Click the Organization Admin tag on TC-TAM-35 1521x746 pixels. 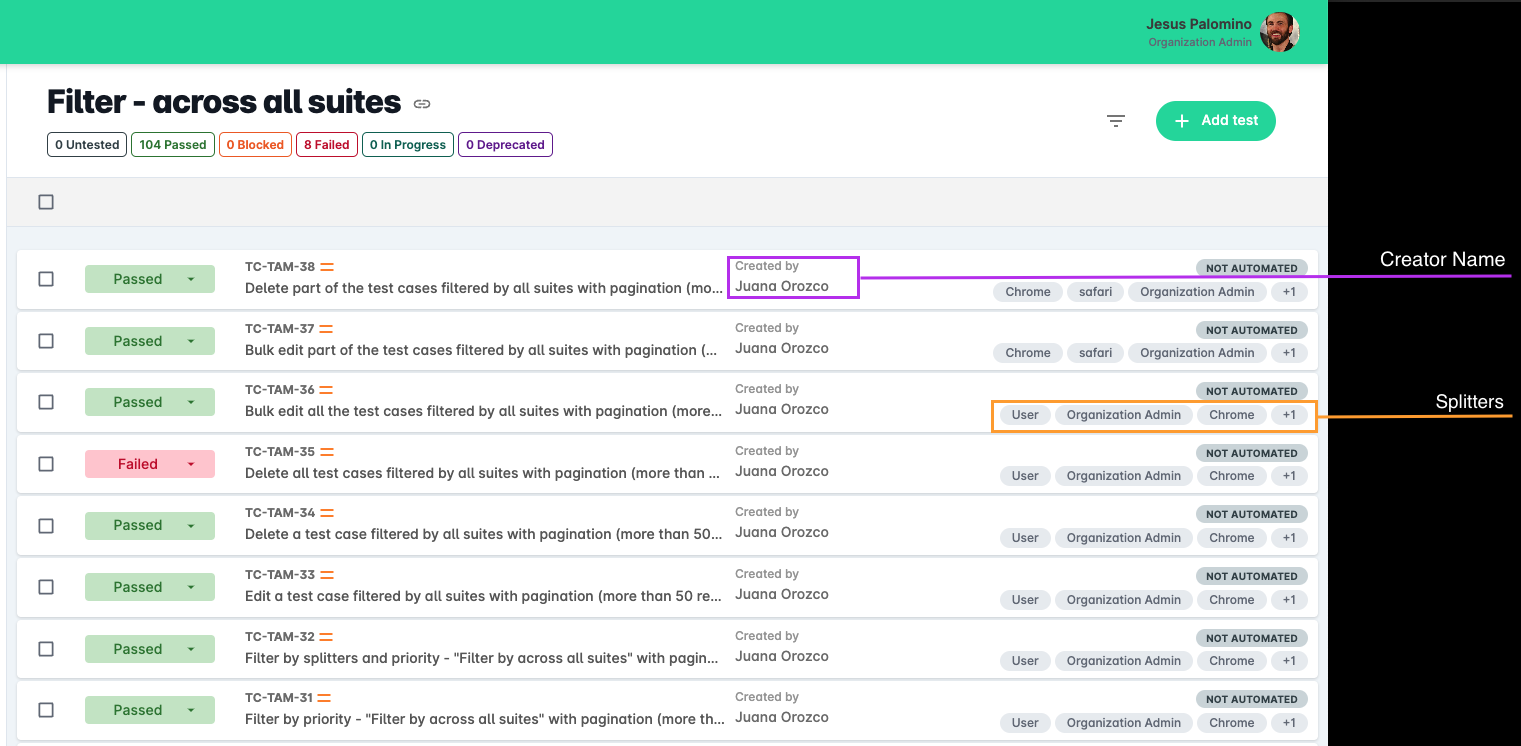coord(1124,476)
